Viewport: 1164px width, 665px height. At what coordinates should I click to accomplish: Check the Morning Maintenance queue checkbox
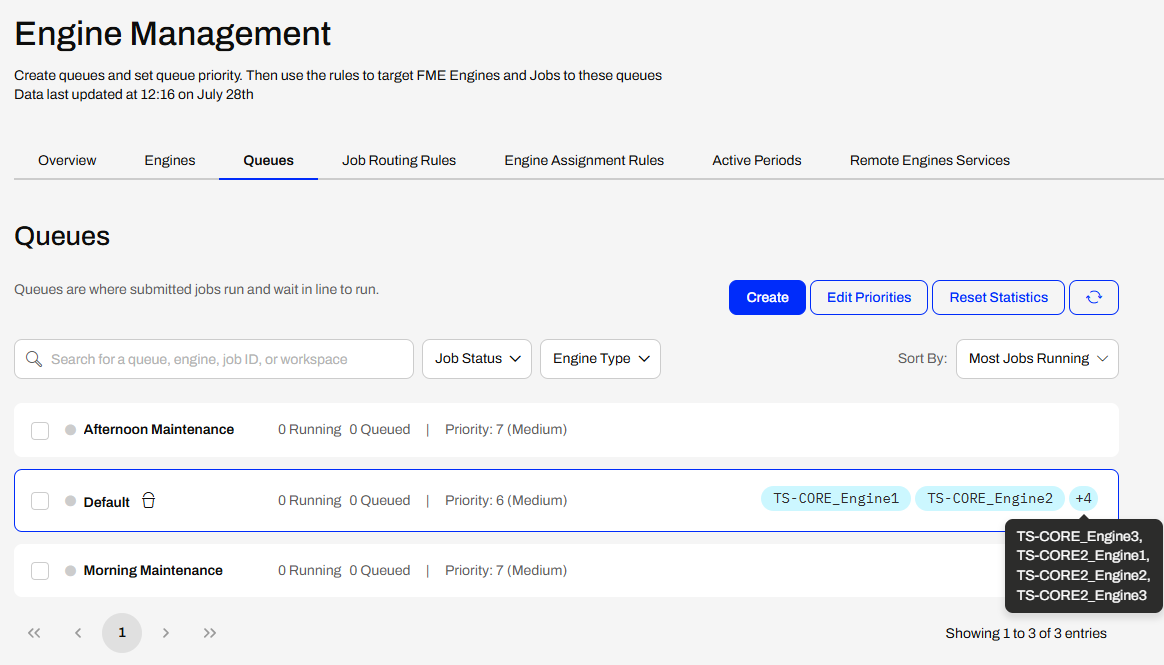(40, 571)
